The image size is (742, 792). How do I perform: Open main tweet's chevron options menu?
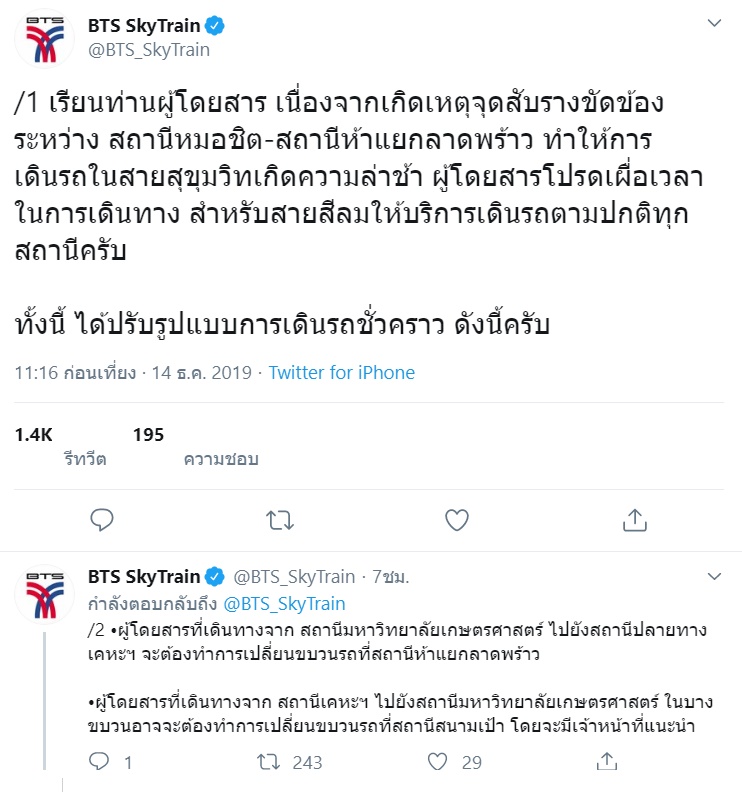click(714, 23)
